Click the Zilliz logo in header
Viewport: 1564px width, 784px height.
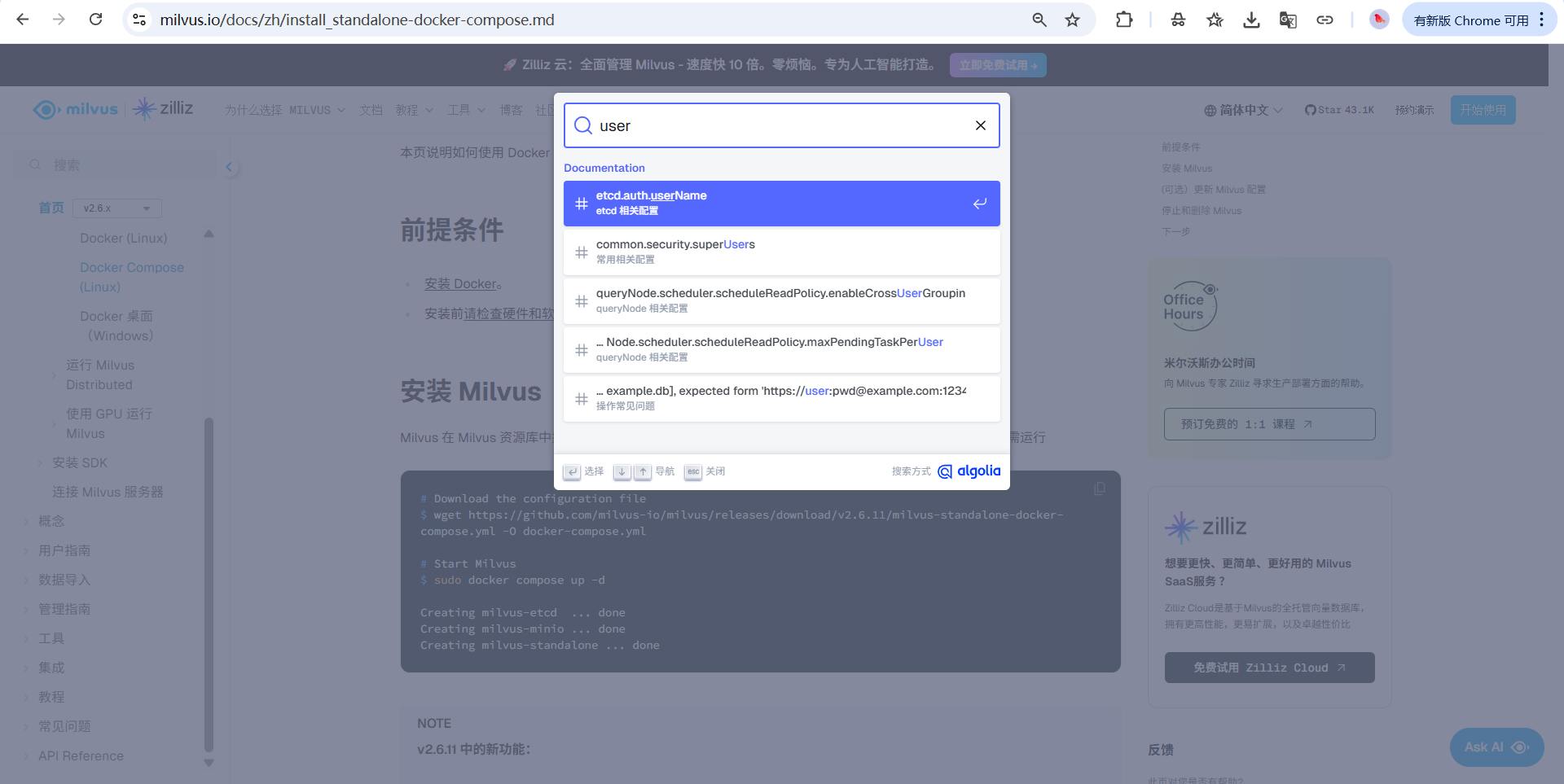coord(163,108)
